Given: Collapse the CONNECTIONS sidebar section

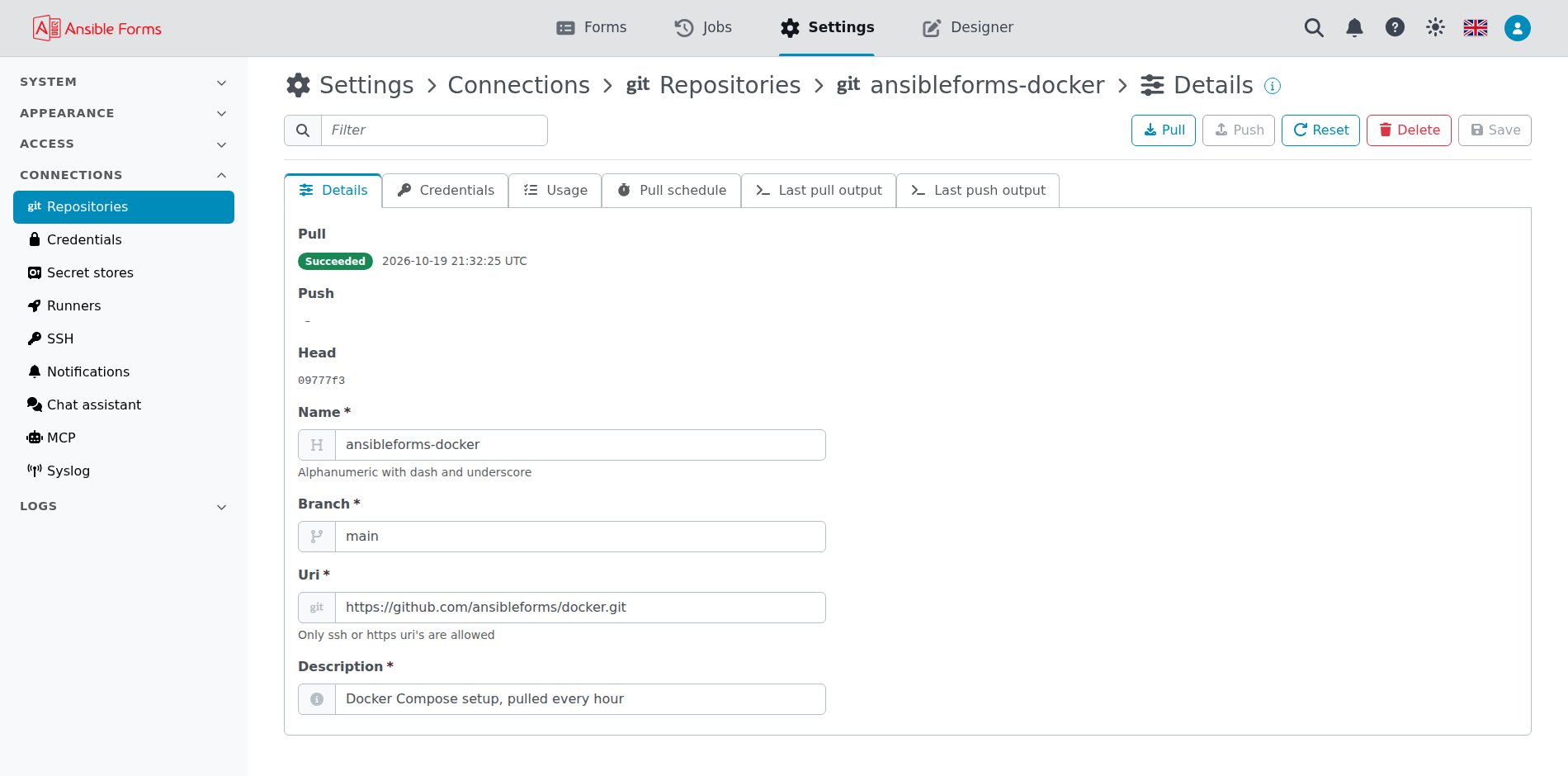Looking at the screenshot, I should click(124, 175).
